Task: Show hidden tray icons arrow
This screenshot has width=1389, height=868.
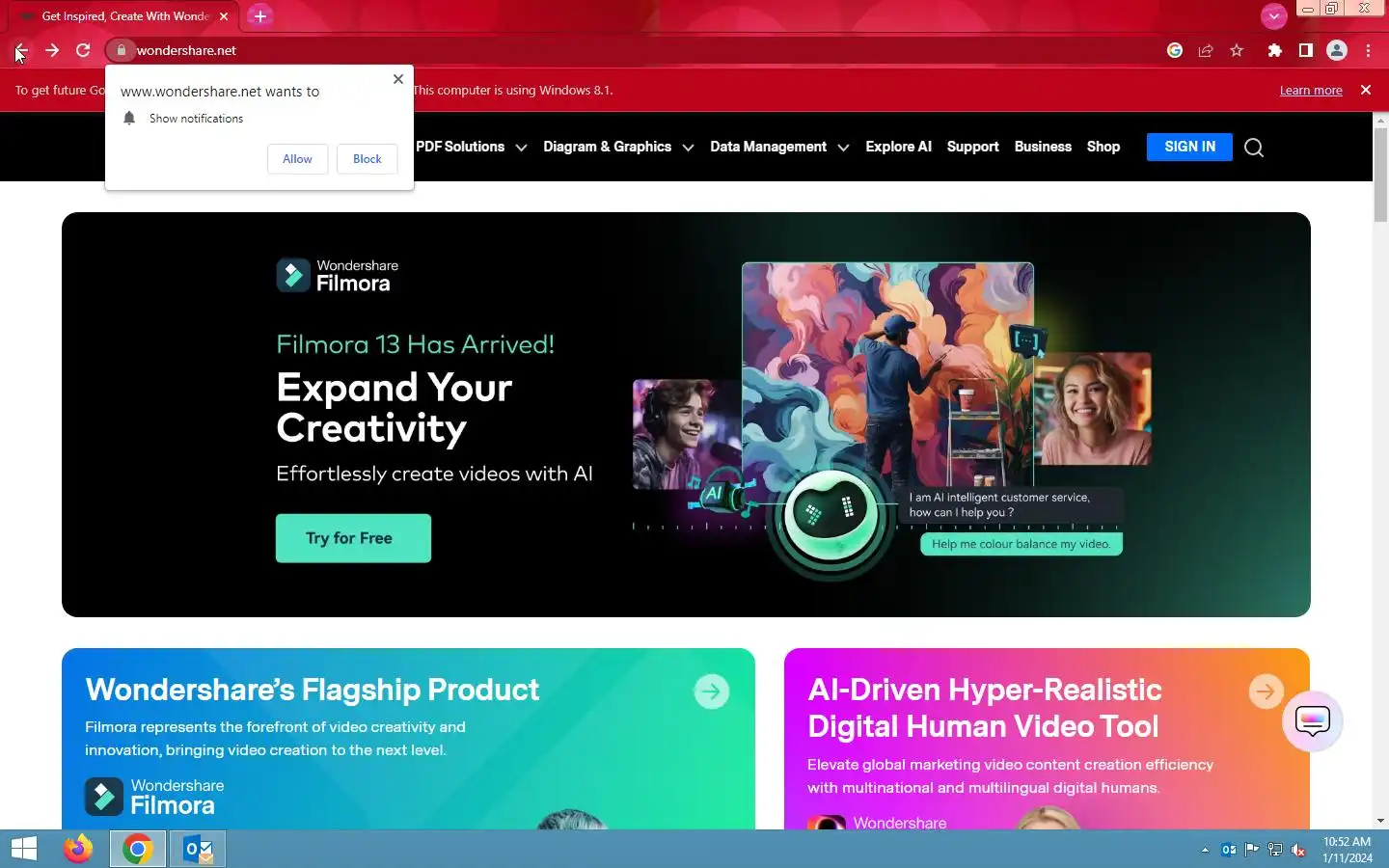Action: click(1205, 850)
